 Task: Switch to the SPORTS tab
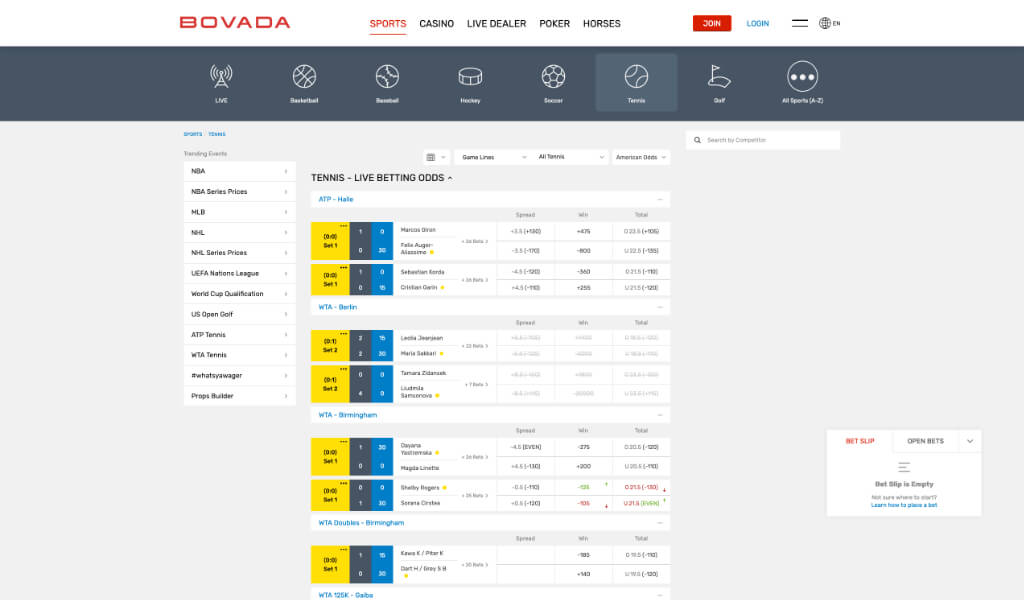(388, 24)
